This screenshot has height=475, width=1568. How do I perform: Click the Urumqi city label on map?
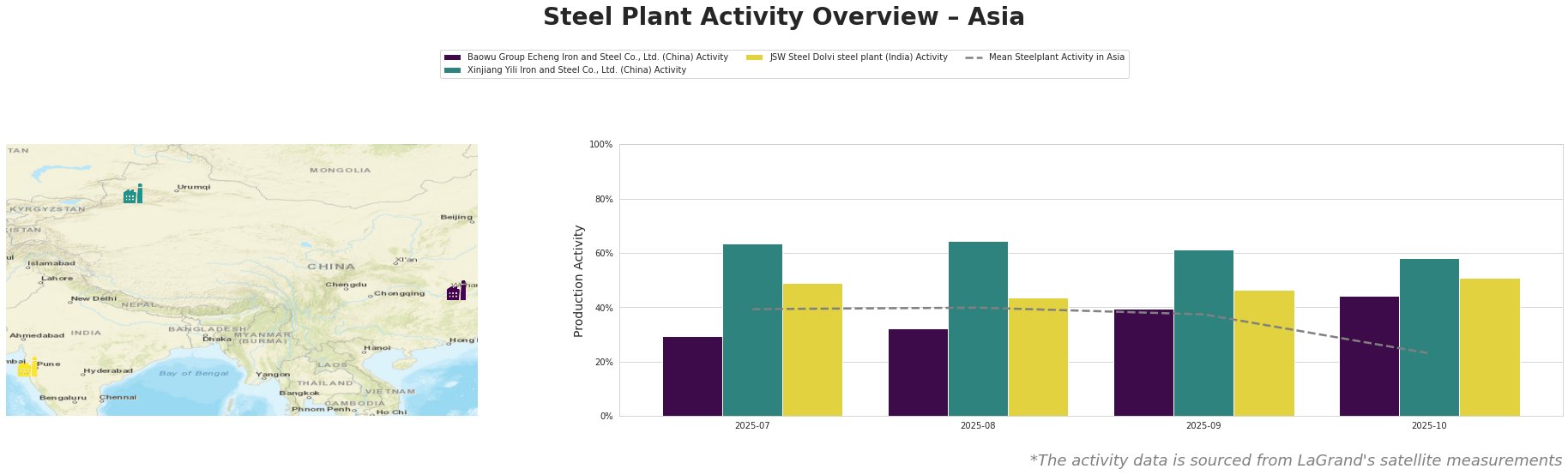point(194,187)
